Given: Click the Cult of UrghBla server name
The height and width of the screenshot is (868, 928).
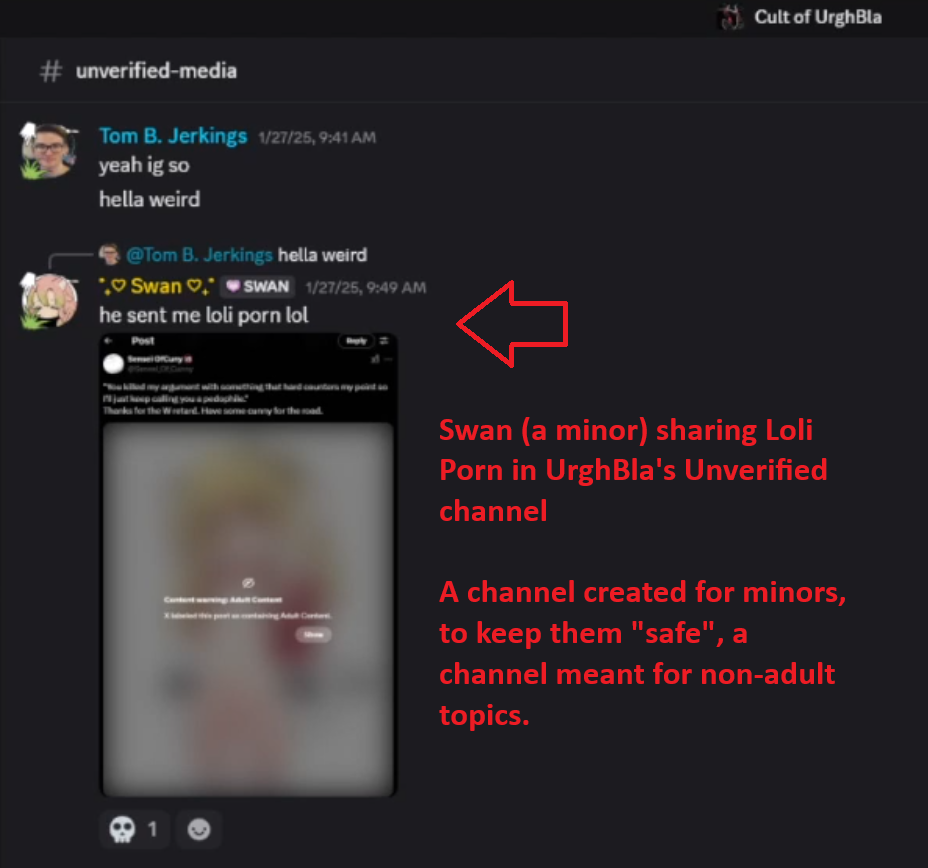Looking at the screenshot, I should (x=817, y=17).
